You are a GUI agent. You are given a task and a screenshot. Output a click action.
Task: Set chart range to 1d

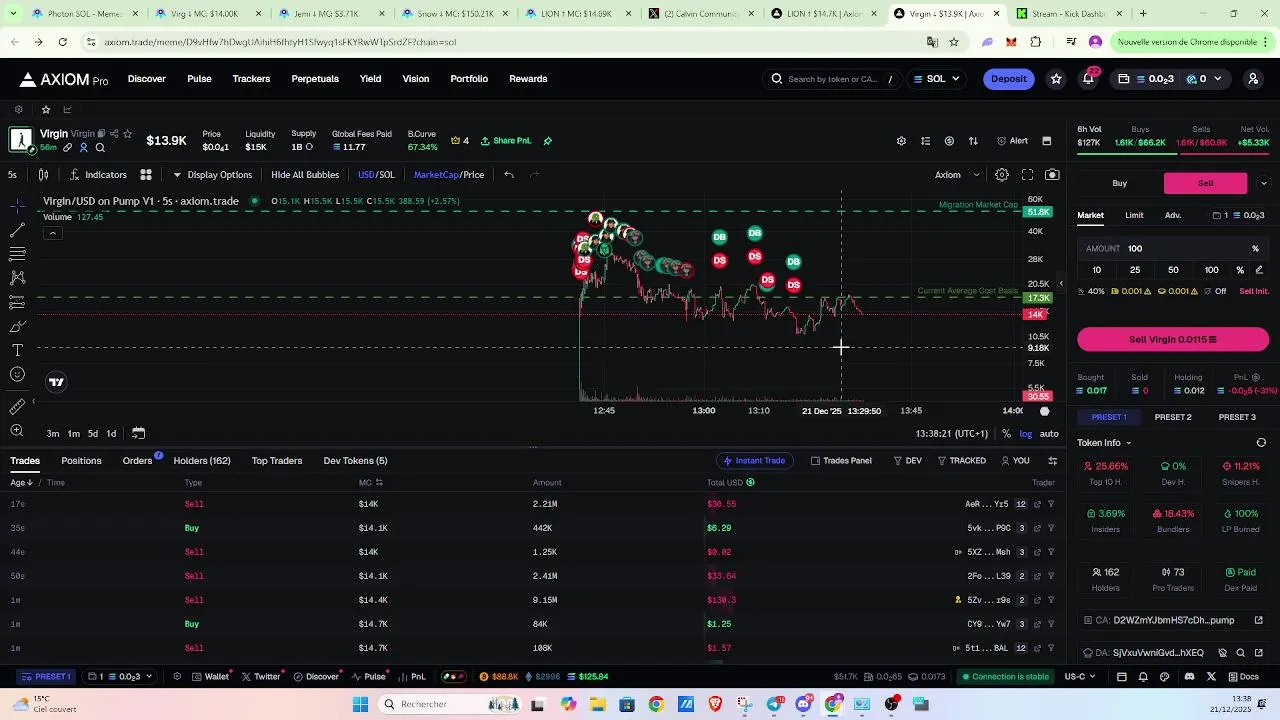(x=111, y=434)
